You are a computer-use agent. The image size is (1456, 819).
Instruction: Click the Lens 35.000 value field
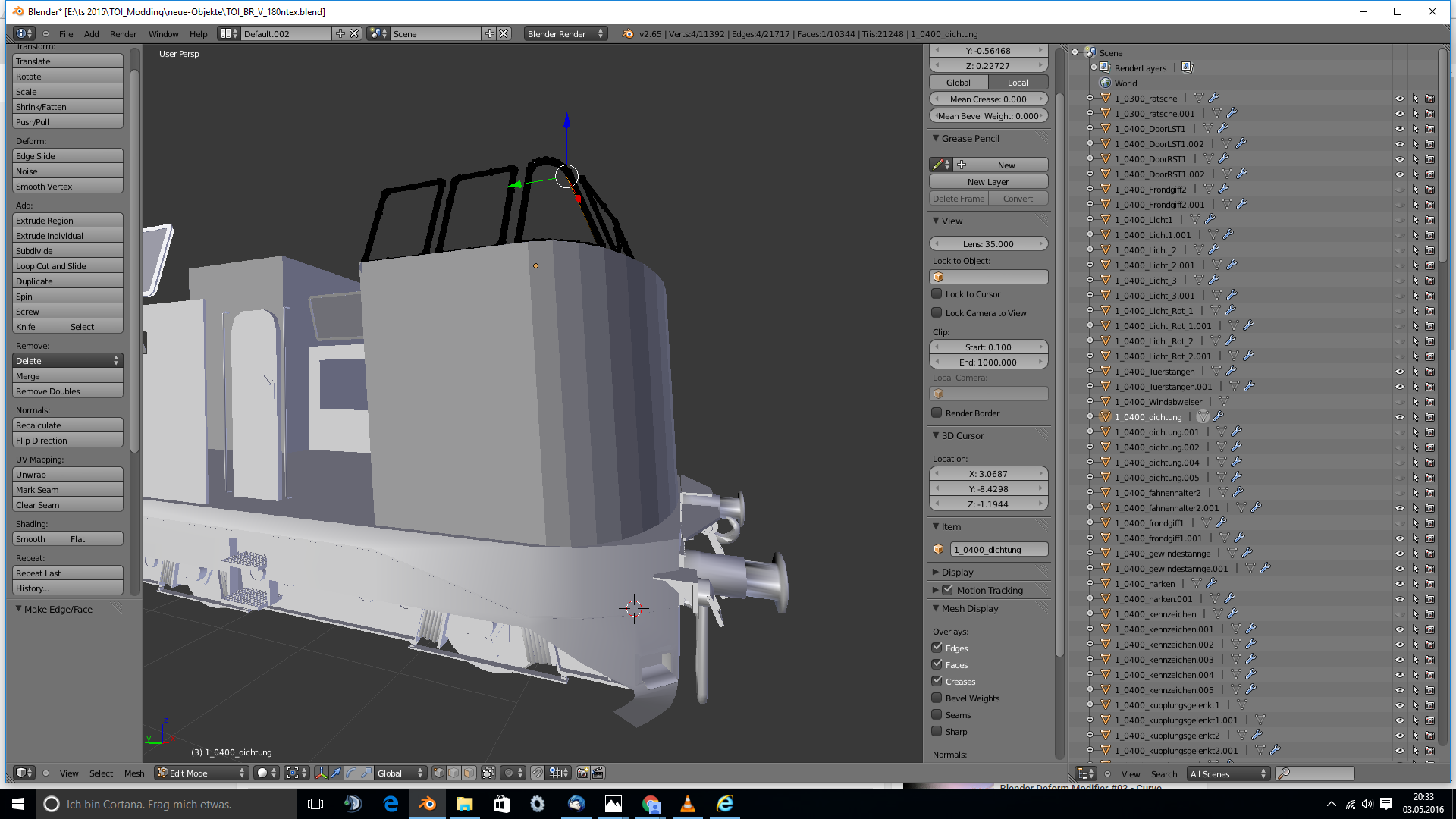point(988,244)
